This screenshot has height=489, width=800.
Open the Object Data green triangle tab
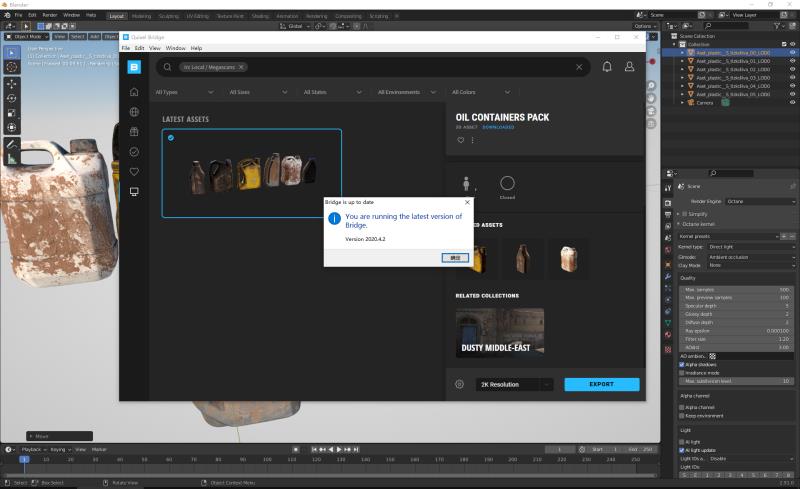click(x=668, y=323)
